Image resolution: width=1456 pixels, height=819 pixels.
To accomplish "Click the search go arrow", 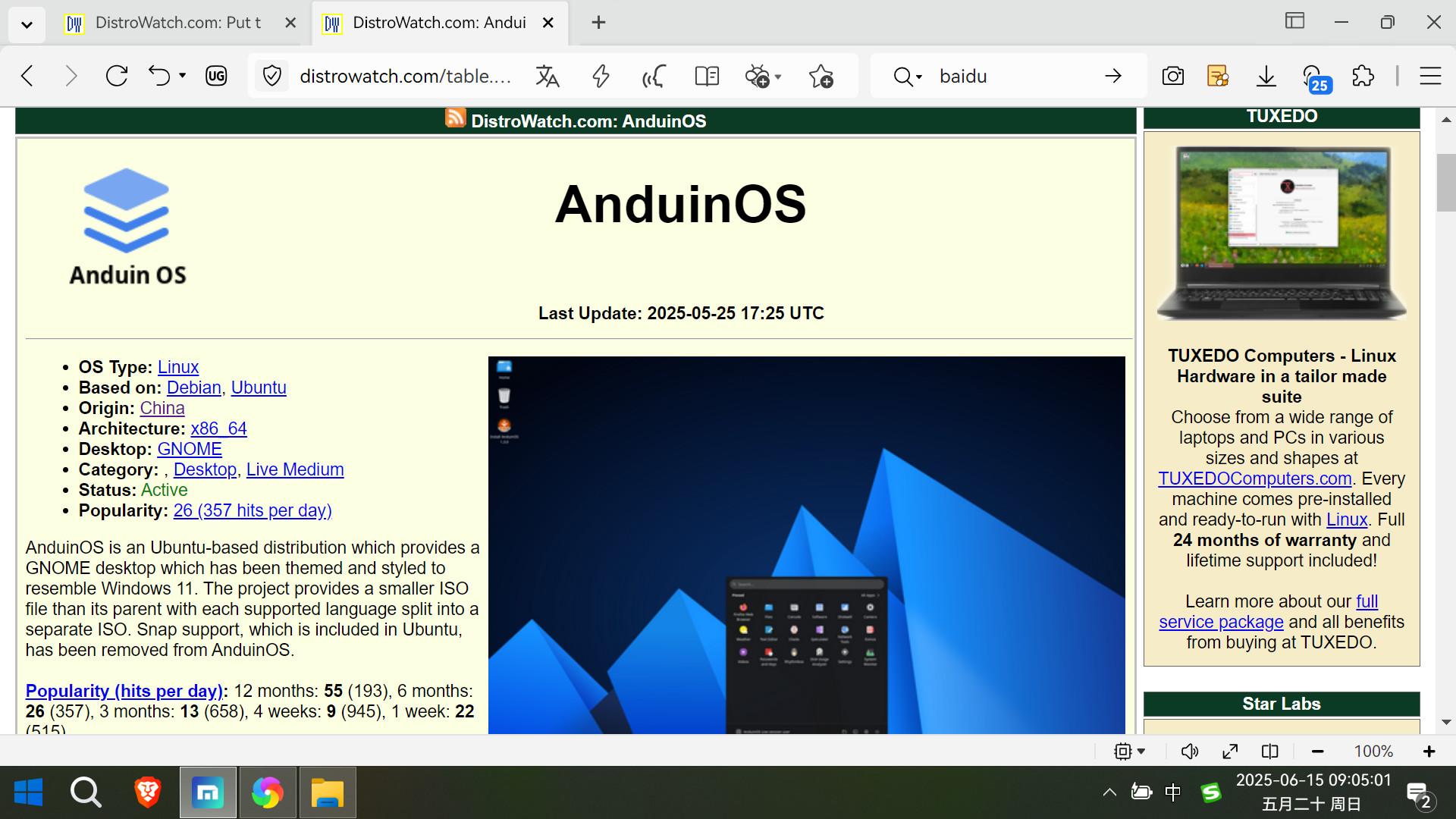I will (1113, 76).
